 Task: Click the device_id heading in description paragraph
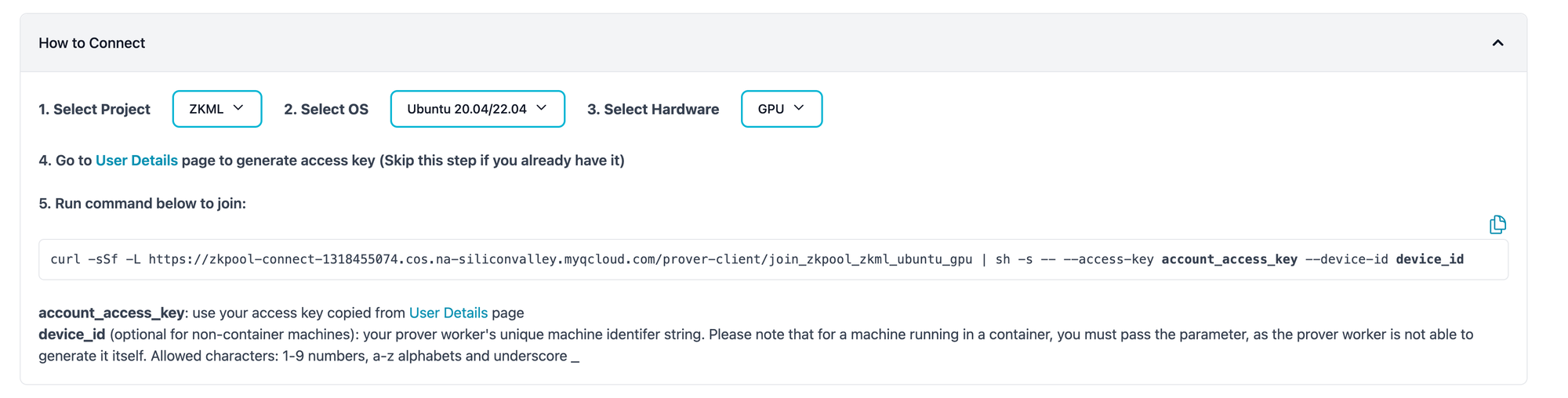pyautogui.click(x=71, y=335)
